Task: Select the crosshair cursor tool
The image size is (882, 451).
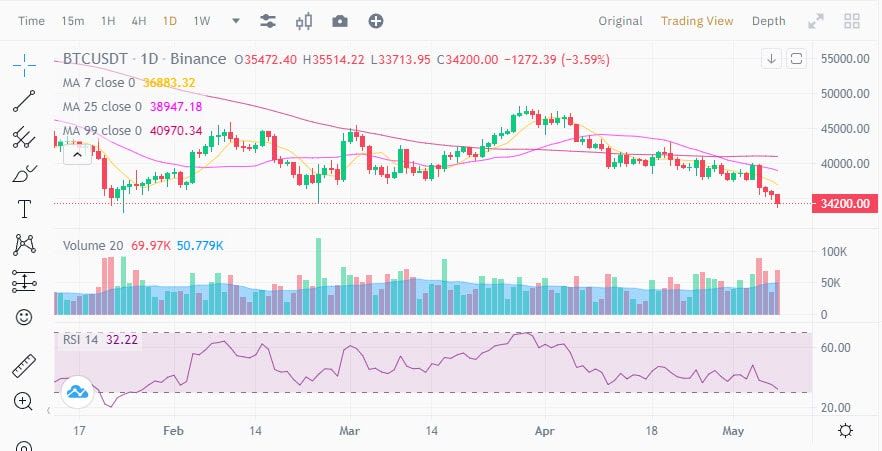Action: [x=24, y=65]
